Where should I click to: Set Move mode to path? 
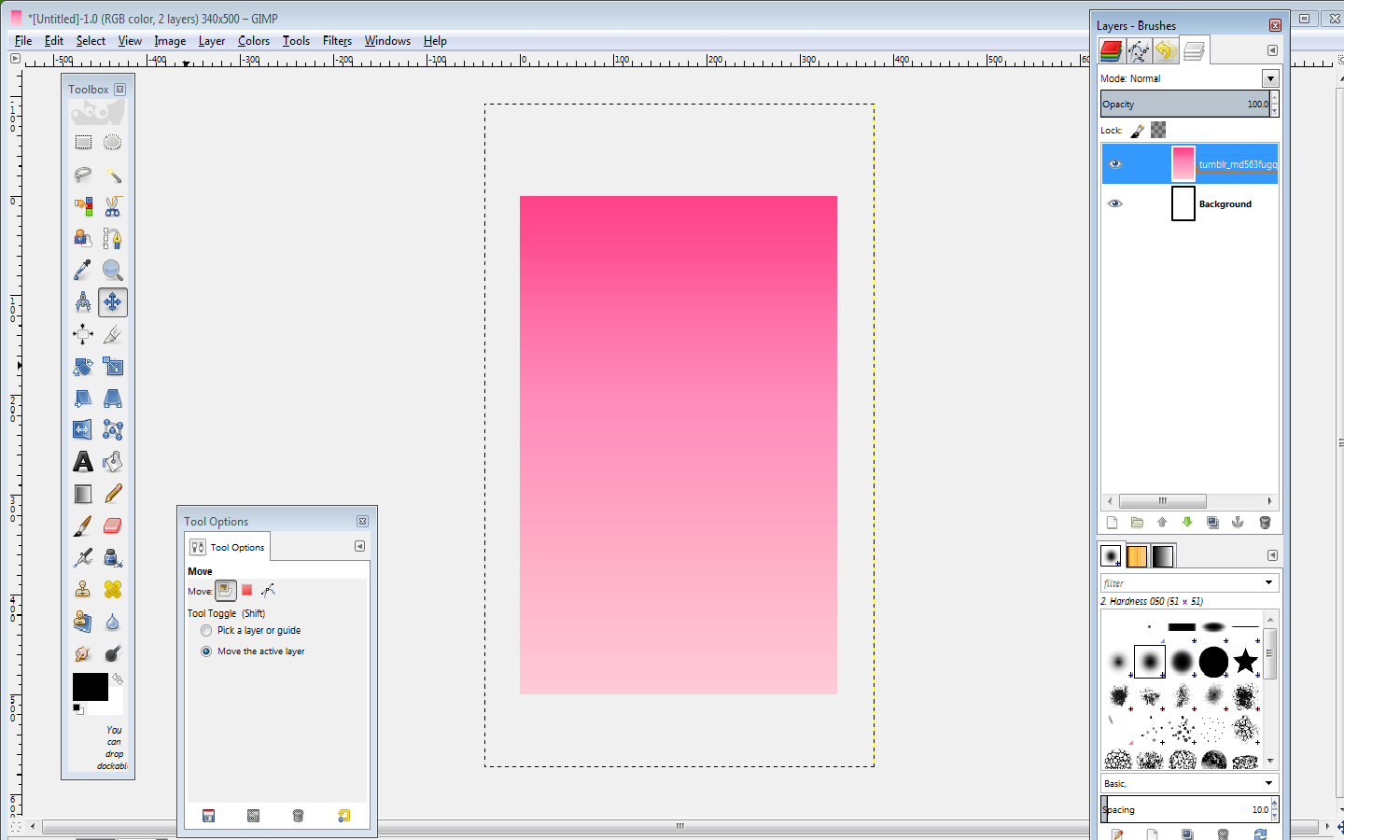(x=269, y=590)
